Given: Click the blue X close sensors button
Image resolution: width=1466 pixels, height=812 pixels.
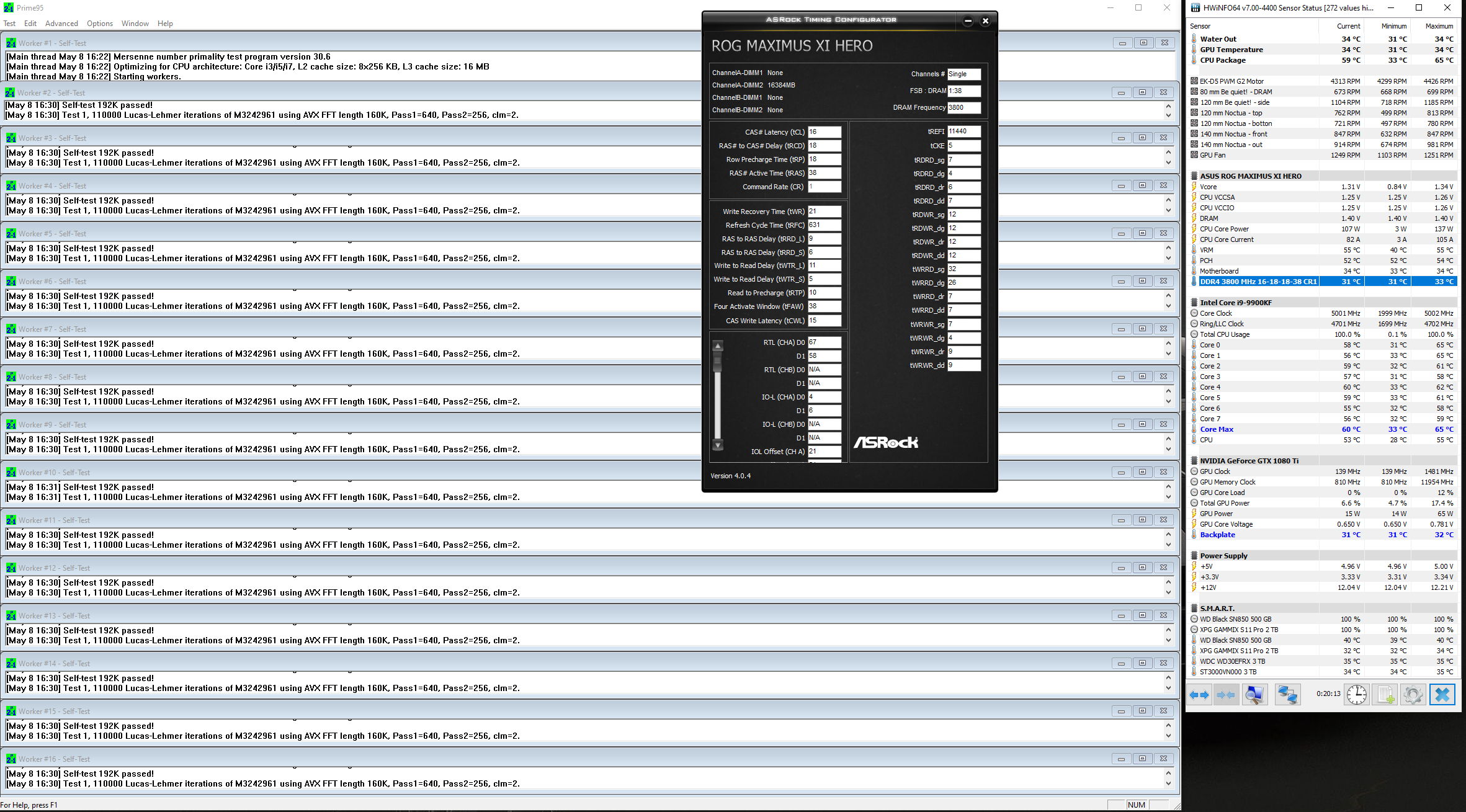Looking at the screenshot, I should (1442, 694).
